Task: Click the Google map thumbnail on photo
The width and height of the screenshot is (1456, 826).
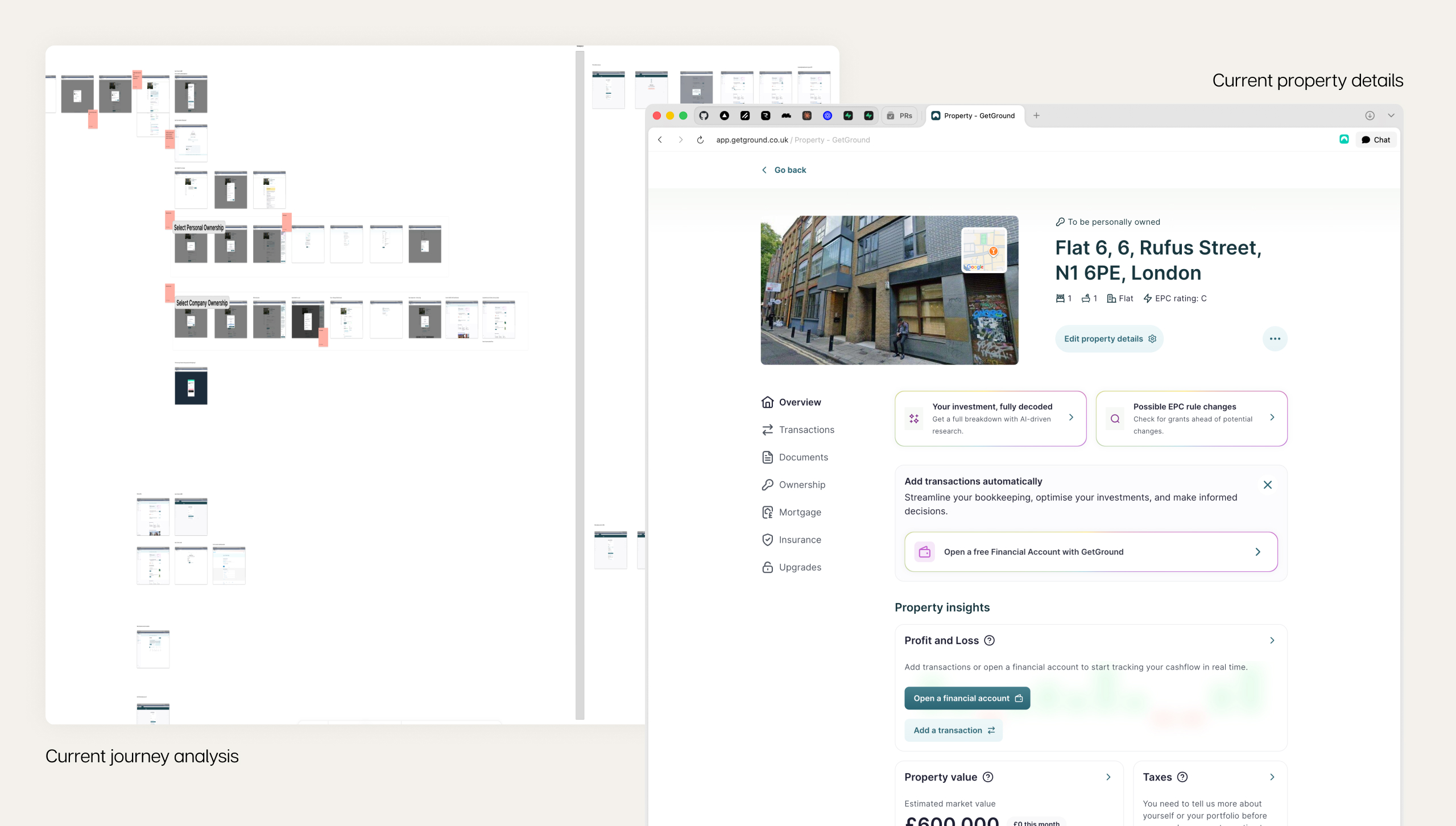Action: [984, 250]
